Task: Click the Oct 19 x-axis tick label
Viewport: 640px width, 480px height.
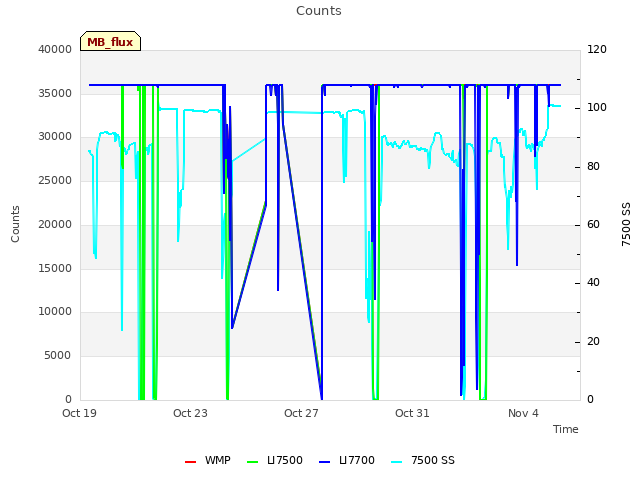Action: point(79,413)
